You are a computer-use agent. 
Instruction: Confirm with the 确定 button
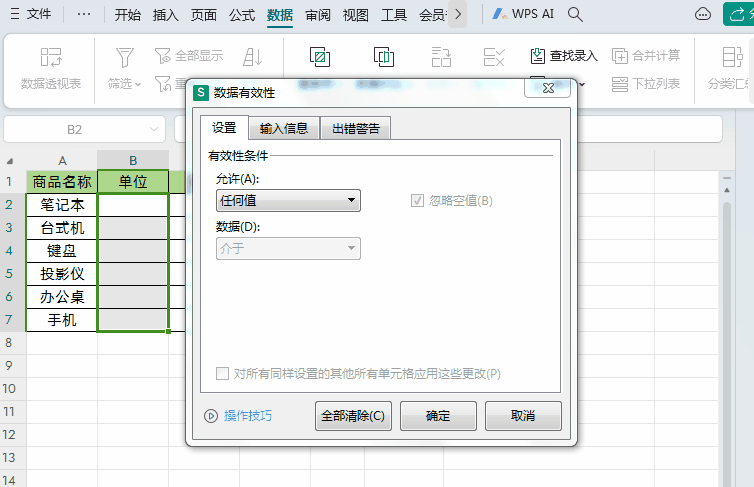tap(438, 416)
